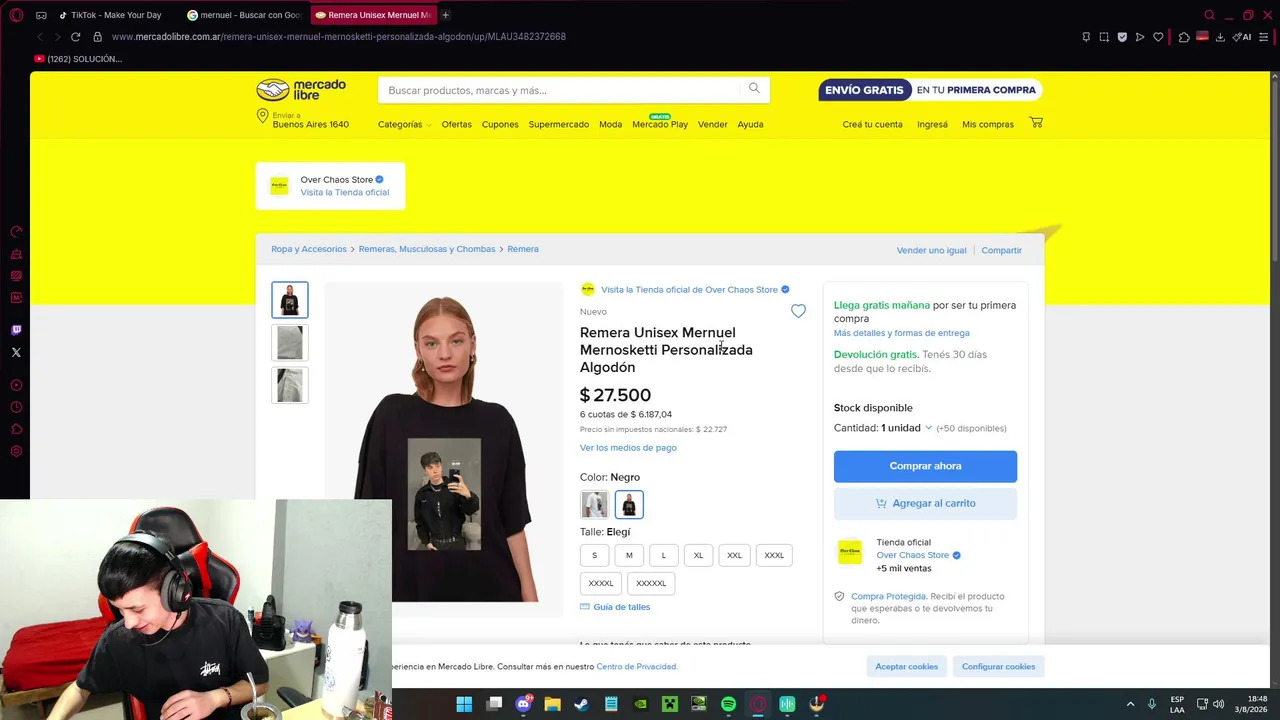The height and width of the screenshot is (720, 1280).
Task: Open the History clock icon in sidebar
Action: pyautogui.click(x=16, y=407)
